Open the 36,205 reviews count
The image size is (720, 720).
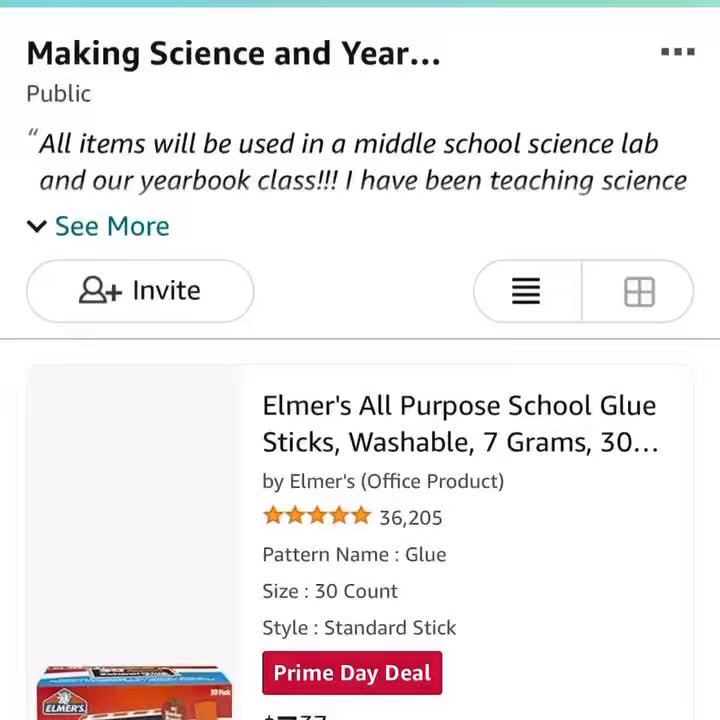tap(411, 518)
